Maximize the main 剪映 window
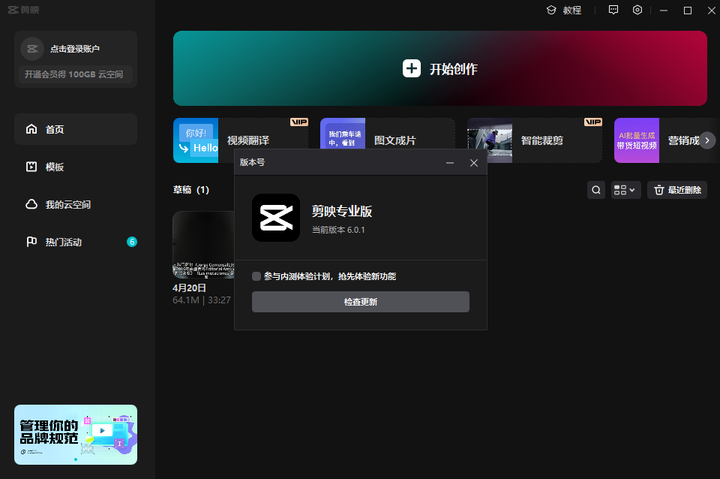Screen dimensions: 720x479 click(687, 10)
